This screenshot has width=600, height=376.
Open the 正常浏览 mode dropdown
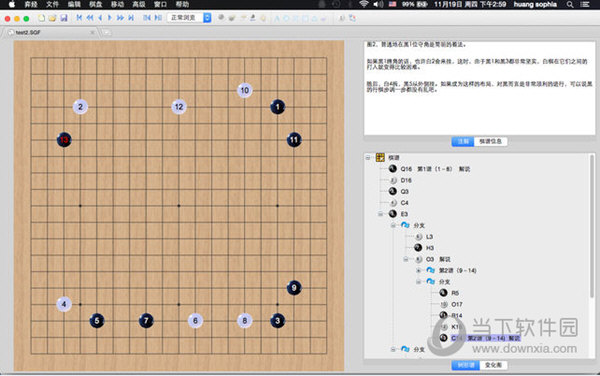[189, 18]
